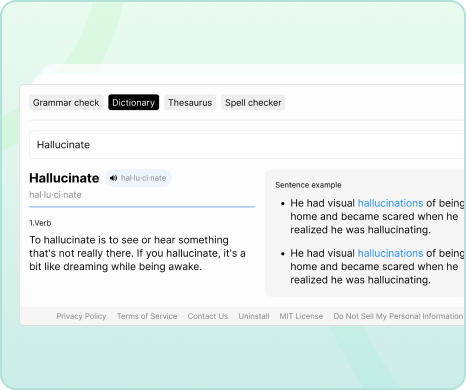Select the bold Hallucinate headword
466x390 pixels.
[x=64, y=178]
